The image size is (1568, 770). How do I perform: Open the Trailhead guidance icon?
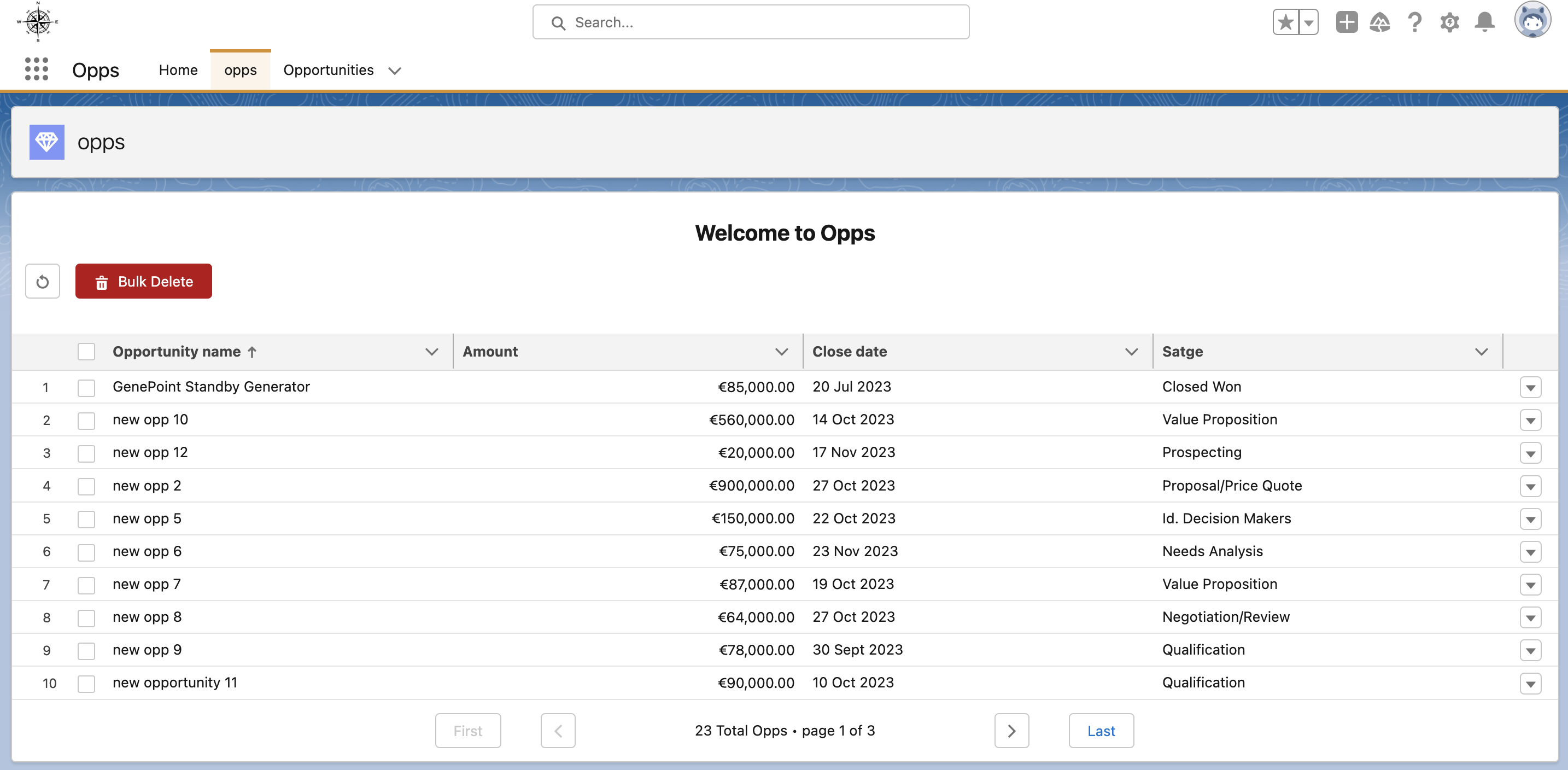(1380, 22)
